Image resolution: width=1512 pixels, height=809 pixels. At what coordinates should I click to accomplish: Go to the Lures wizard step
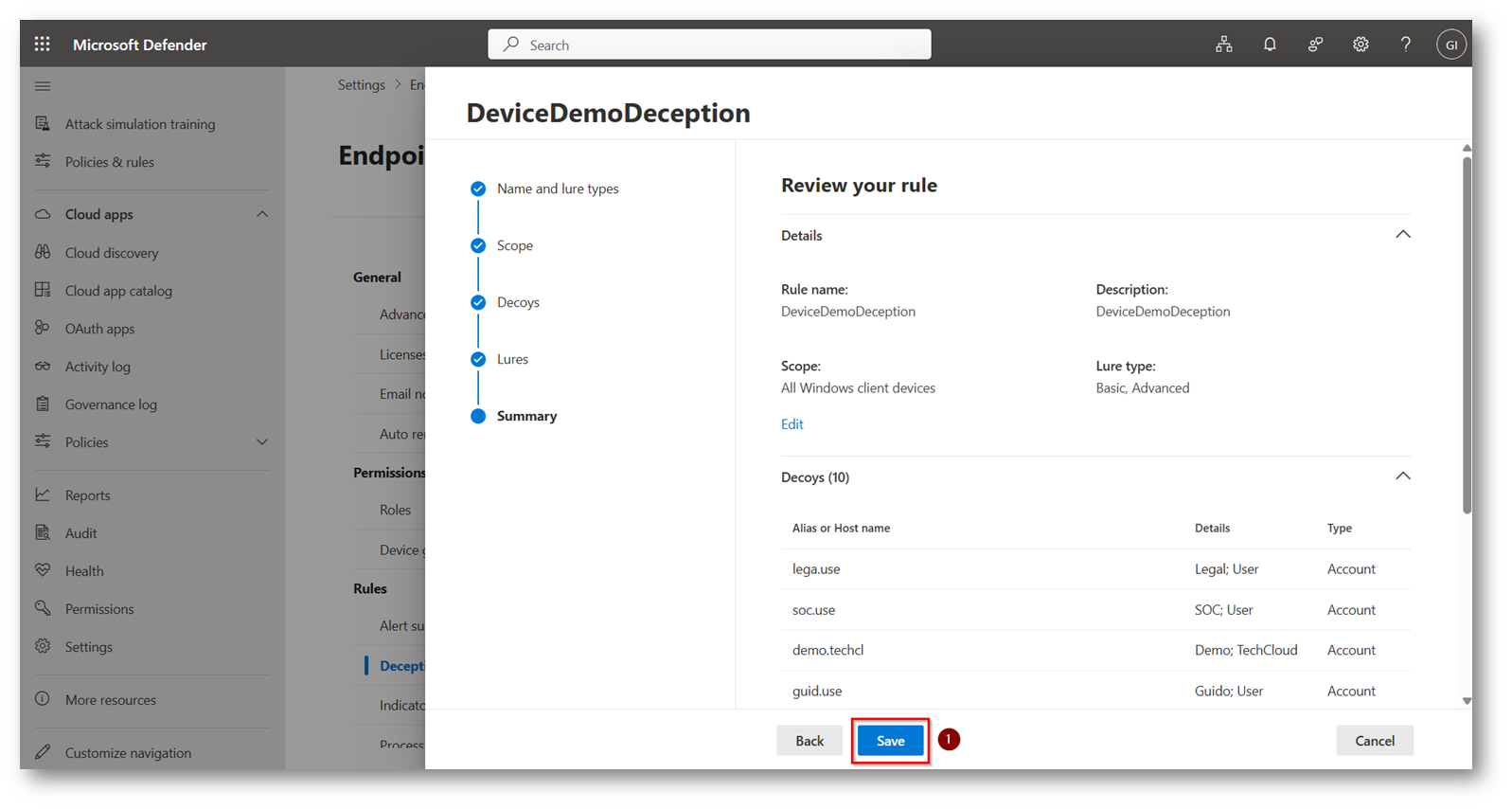[512, 359]
